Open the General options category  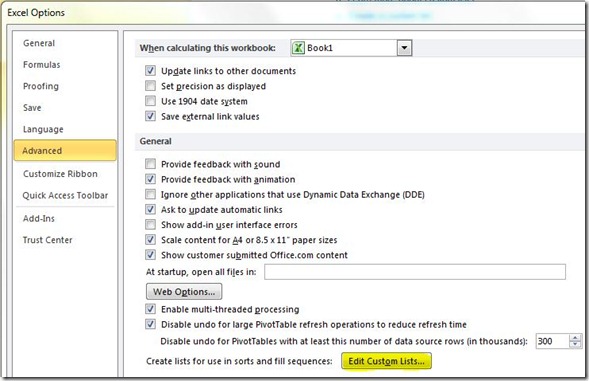click(x=39, y=43)
